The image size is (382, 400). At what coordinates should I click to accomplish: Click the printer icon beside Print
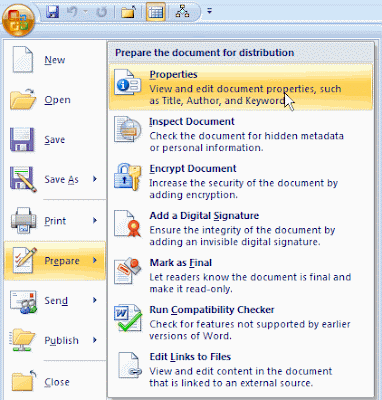coord(23,220)
